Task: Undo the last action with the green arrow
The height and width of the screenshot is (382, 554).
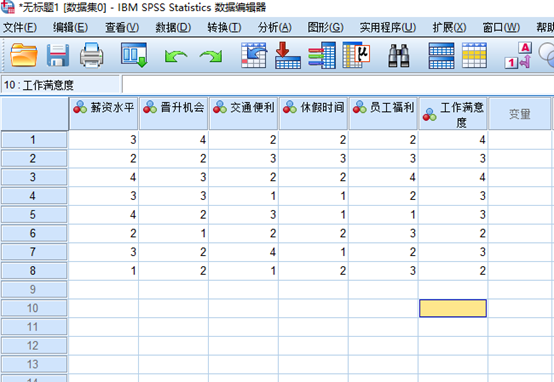Action: coord(176,56)
